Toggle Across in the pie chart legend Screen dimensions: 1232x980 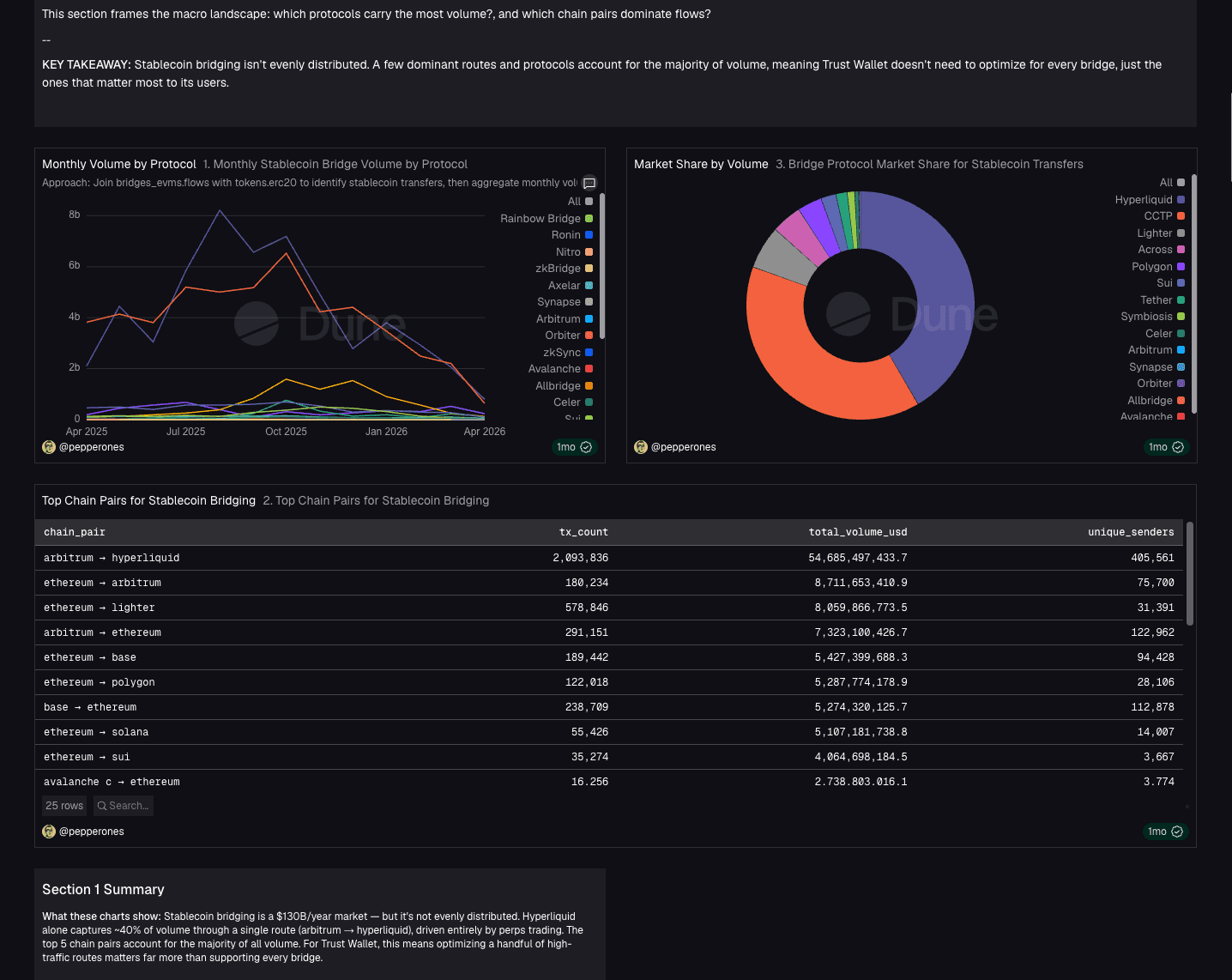coord(1161,250)
